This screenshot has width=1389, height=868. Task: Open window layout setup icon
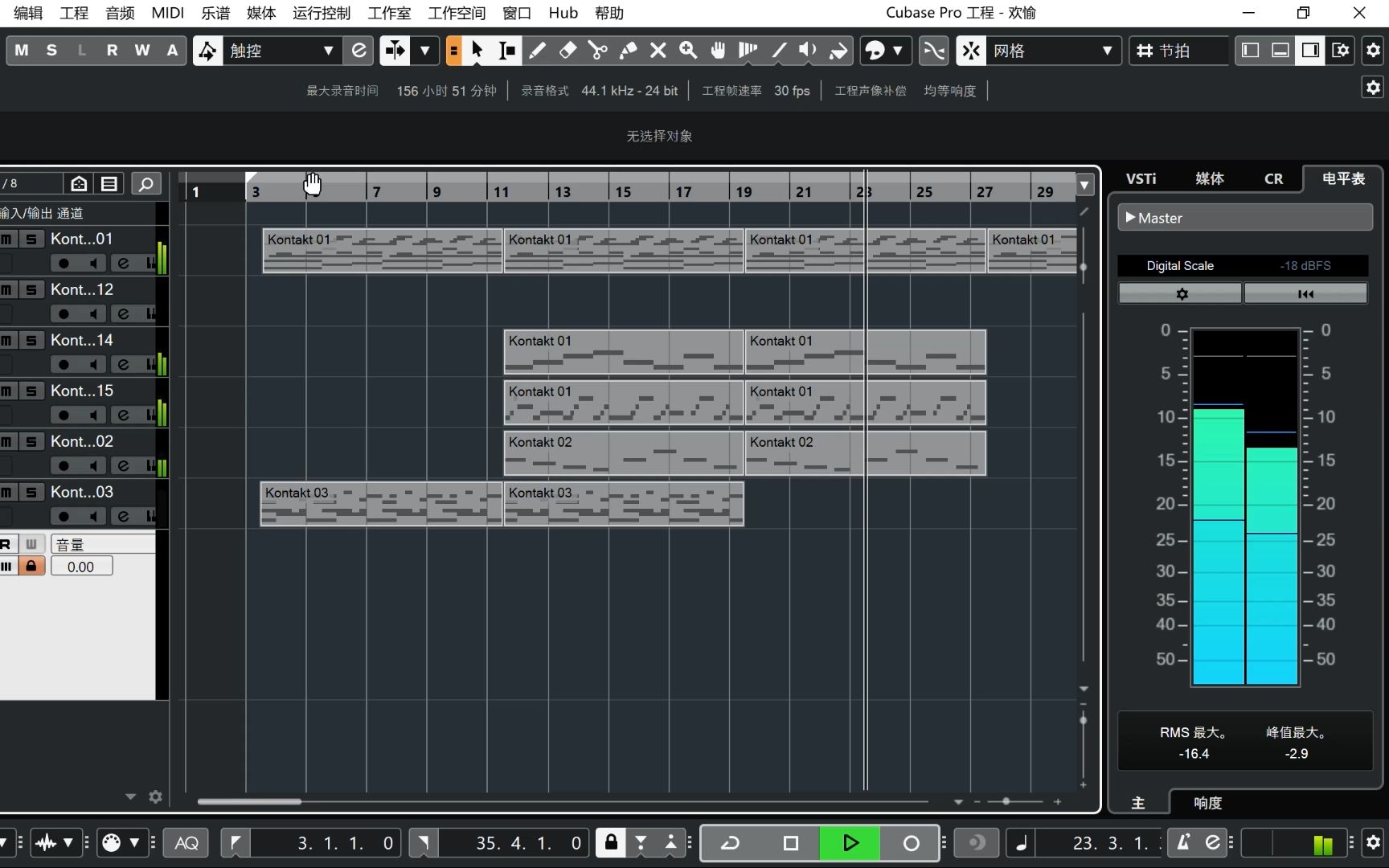pos(1341,51)
